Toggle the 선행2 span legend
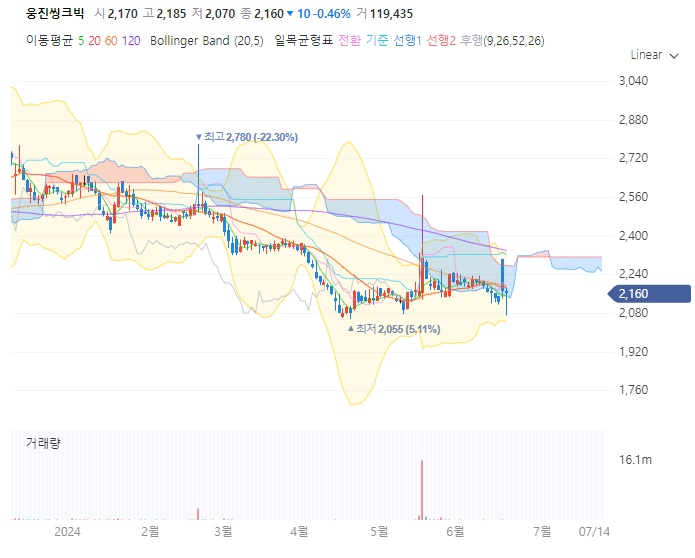This screenshot has width=695, height=558. (x=441, y=41)
